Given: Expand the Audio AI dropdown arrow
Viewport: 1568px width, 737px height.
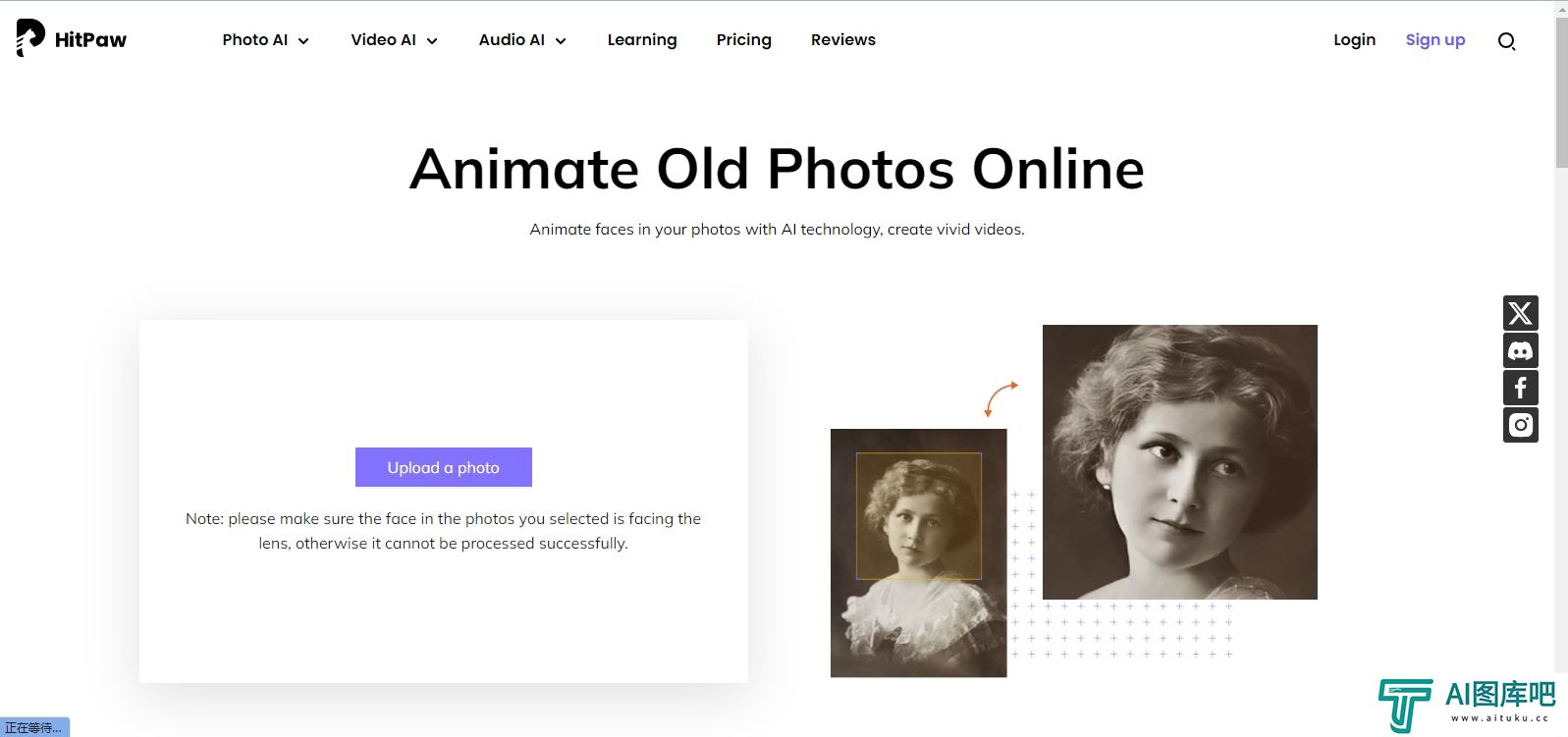Looking at the screenshot, I should [561, 41].
